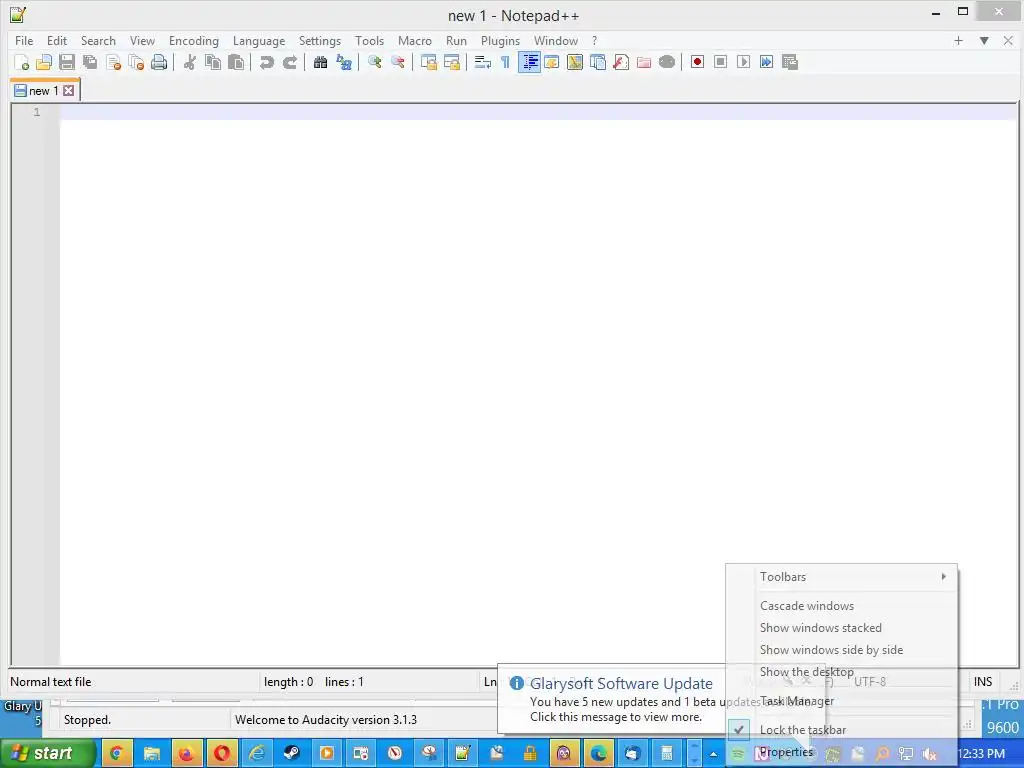Open the Replace dialog icon
Viewport: 1024px width, 768px height.
pyautogui.click(x=344, y=62)
